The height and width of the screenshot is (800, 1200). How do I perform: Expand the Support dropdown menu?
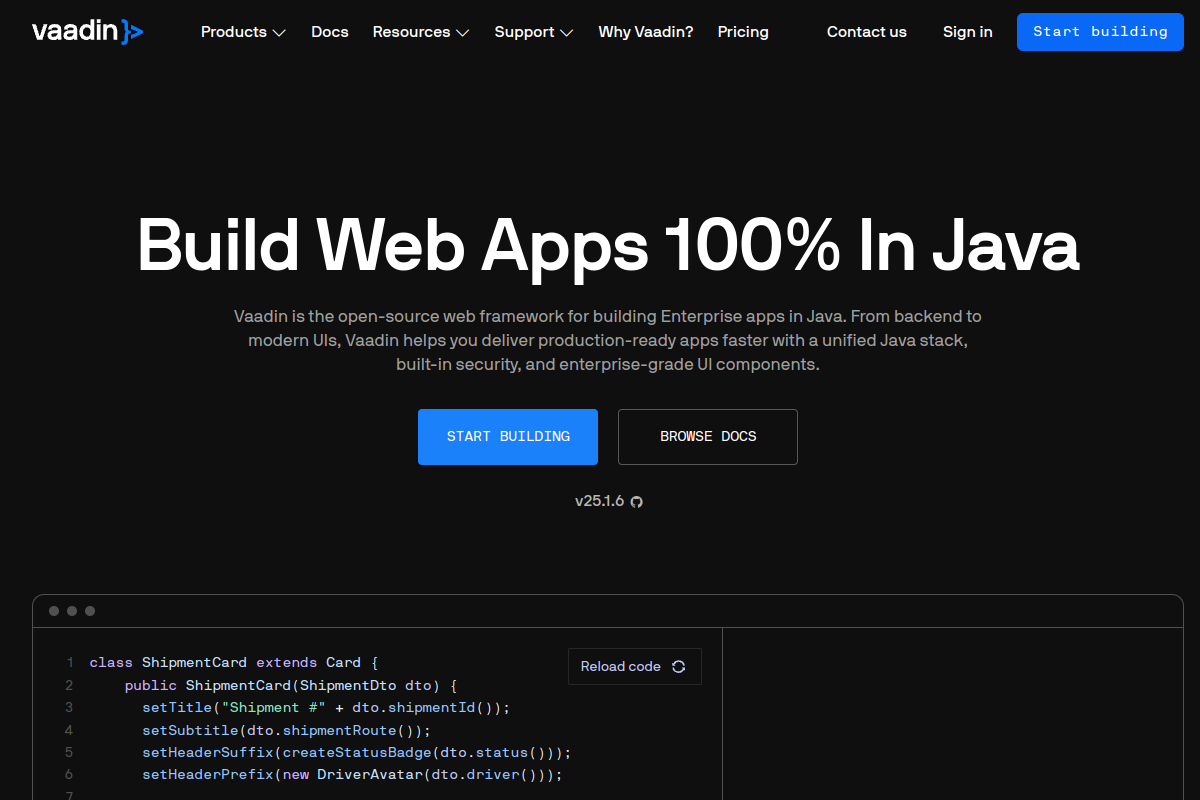(534, 32)
